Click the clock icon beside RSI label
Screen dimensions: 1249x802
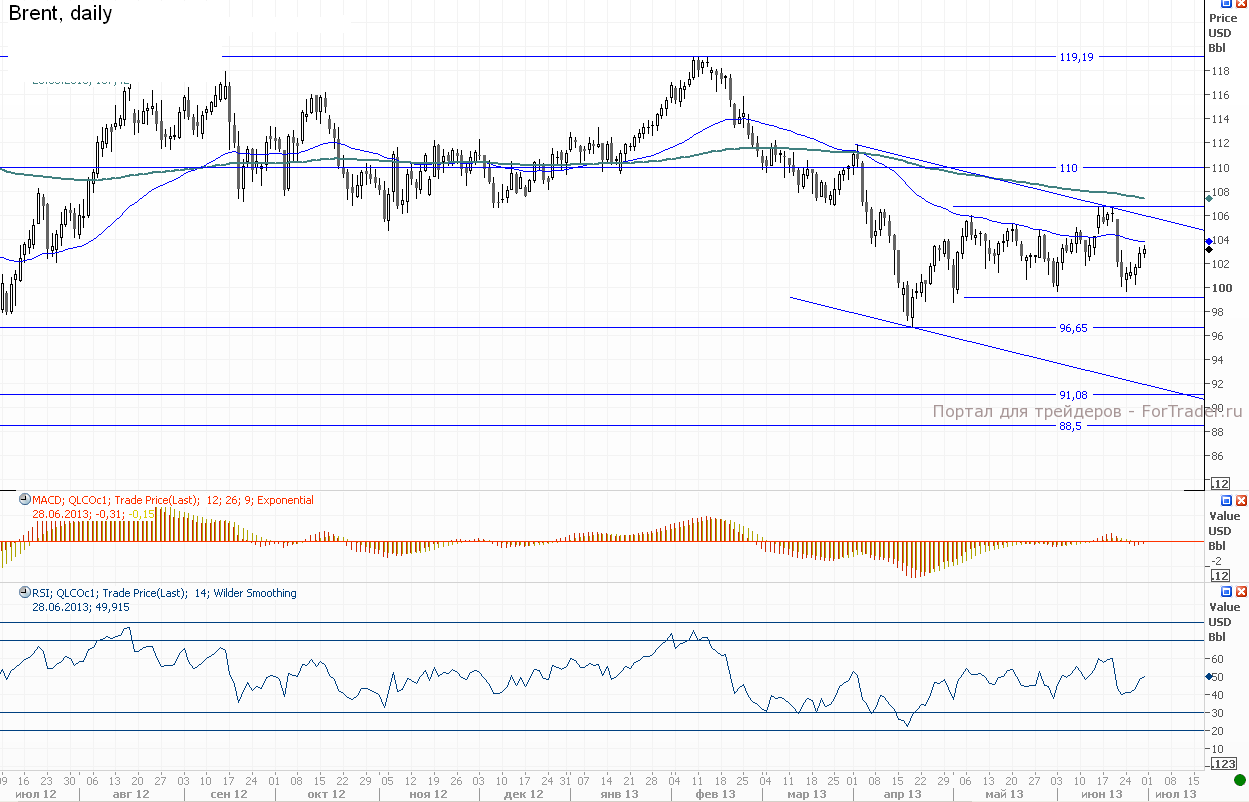coord(25,592)
